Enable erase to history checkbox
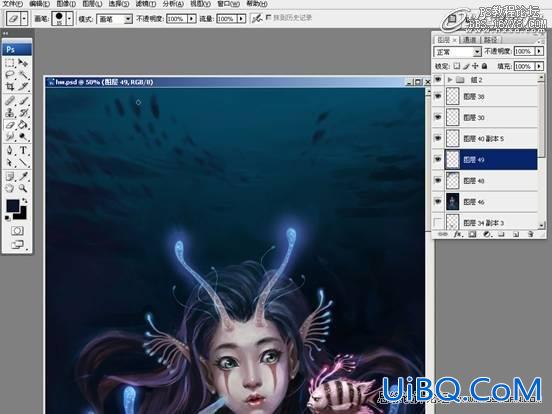Screen dimensions: 552x414 click(x=269, y=17)
